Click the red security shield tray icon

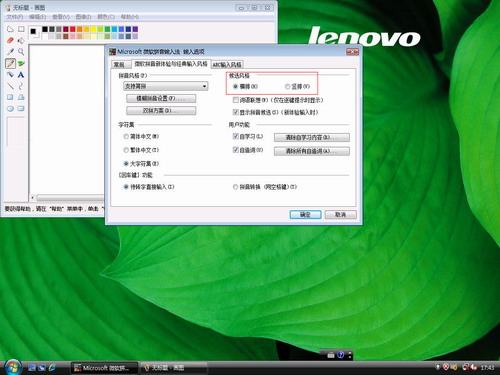[446, 367]
